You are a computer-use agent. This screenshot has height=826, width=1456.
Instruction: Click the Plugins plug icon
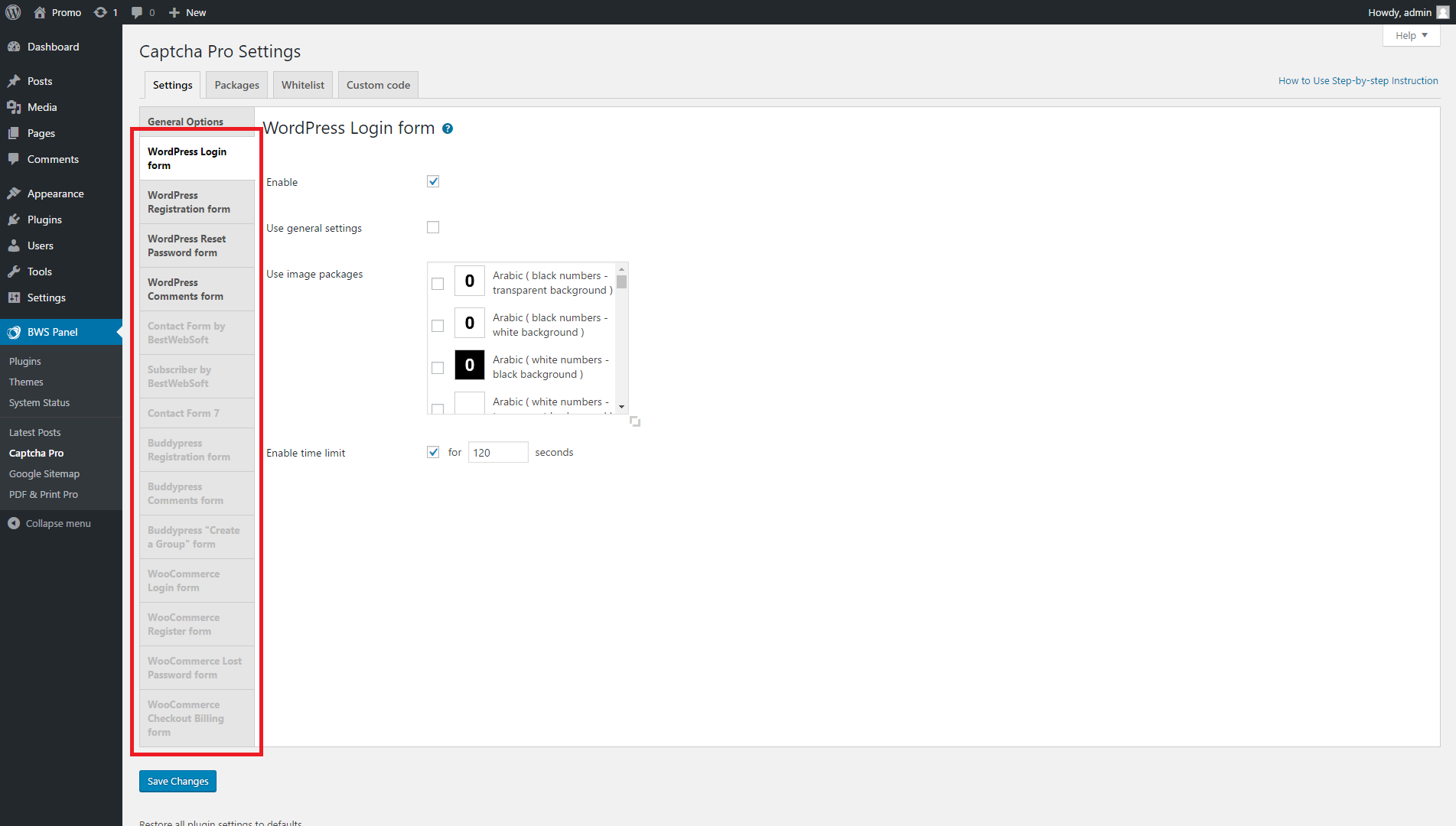point(14,220)
